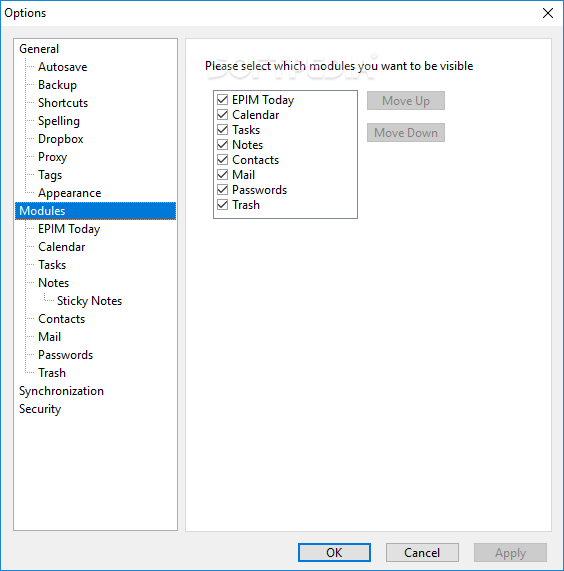This screenshot has height=571, width=564.
Task: Select Passwords in the left tree
Action: [x=66, y=355]
